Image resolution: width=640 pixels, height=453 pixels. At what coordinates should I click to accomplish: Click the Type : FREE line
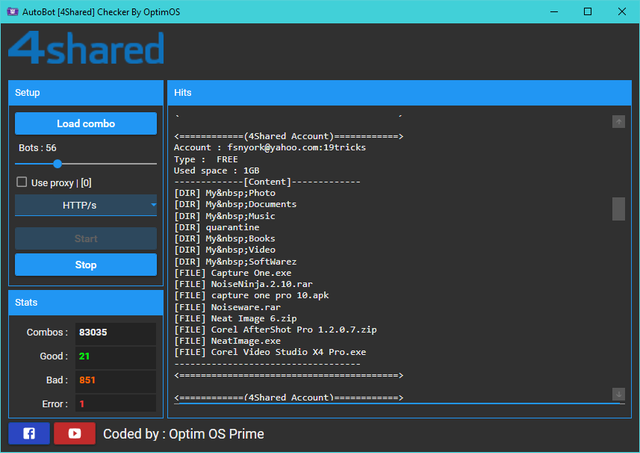pyautogui.click(x=206, y=159)
